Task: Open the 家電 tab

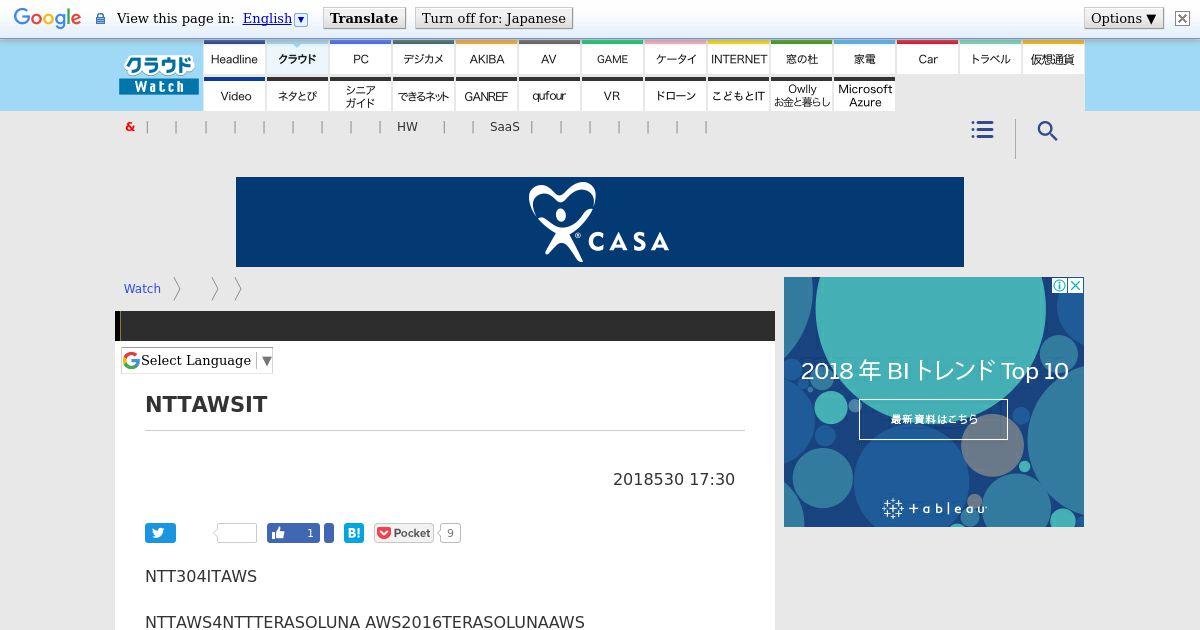Action: [x=864, y=59]
